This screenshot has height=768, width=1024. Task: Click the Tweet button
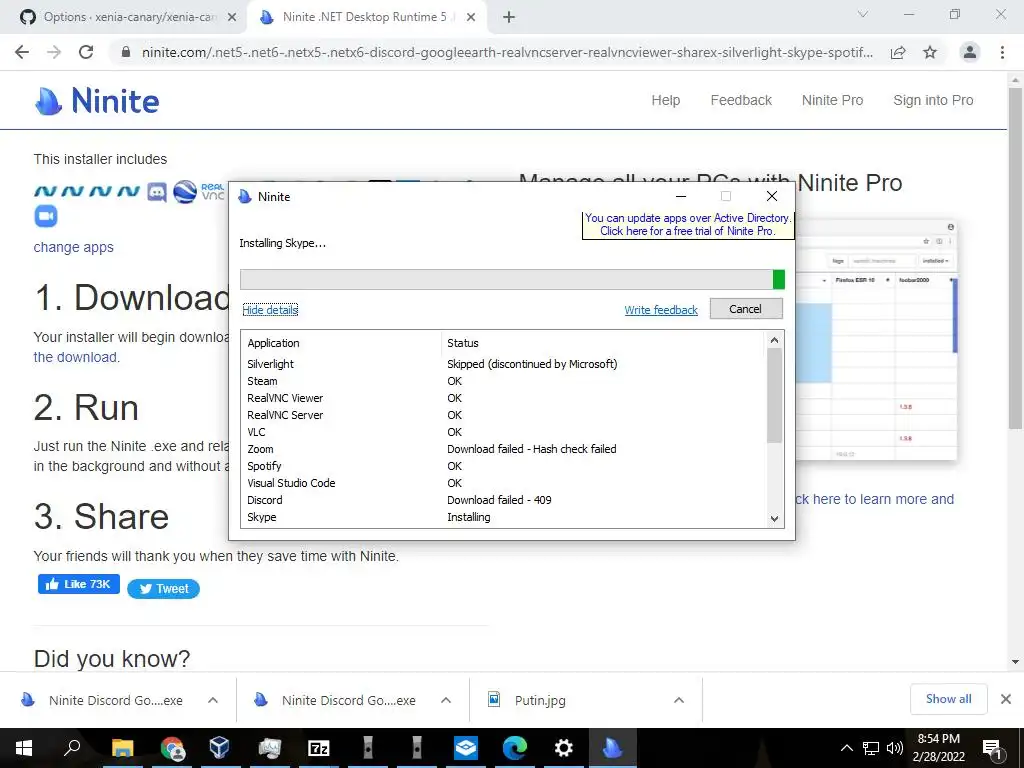point(163,588)
